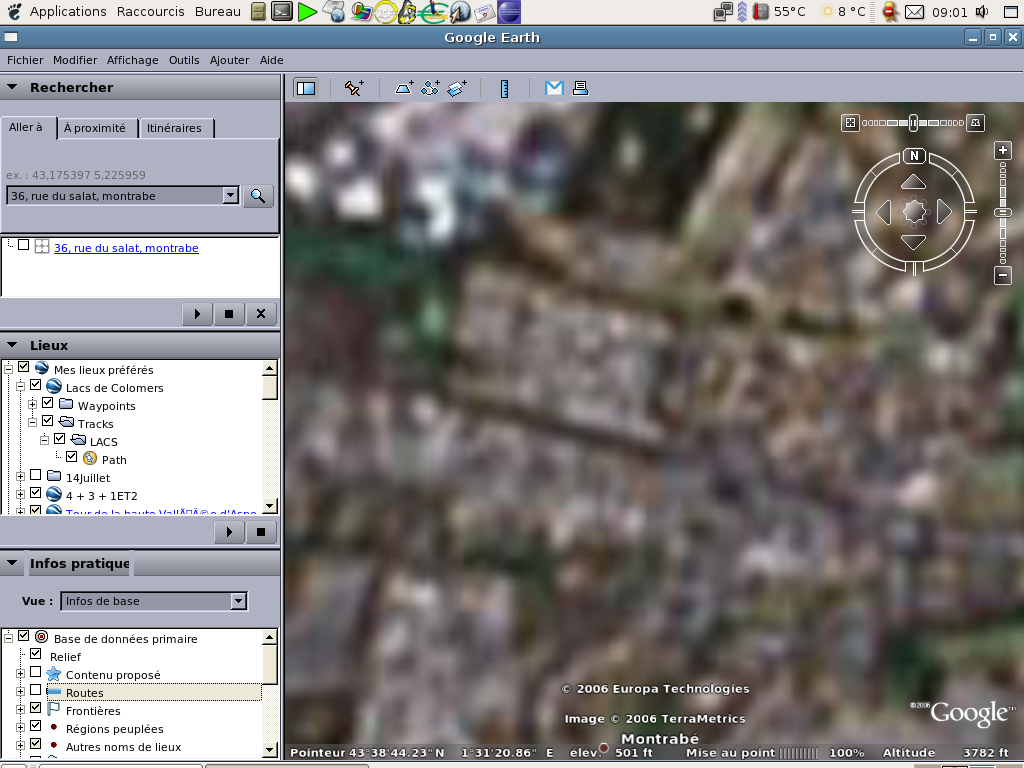Image resolution: width=1024 pixels, height=768 pixels.
Task: Pan map down with the compass arrow
Action: click(913, 242)
